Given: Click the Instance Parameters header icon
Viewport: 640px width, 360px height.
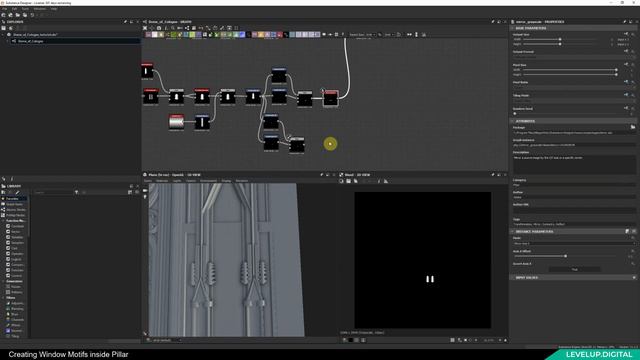Looking at the screenshot, I should click(x=627, y=231).
